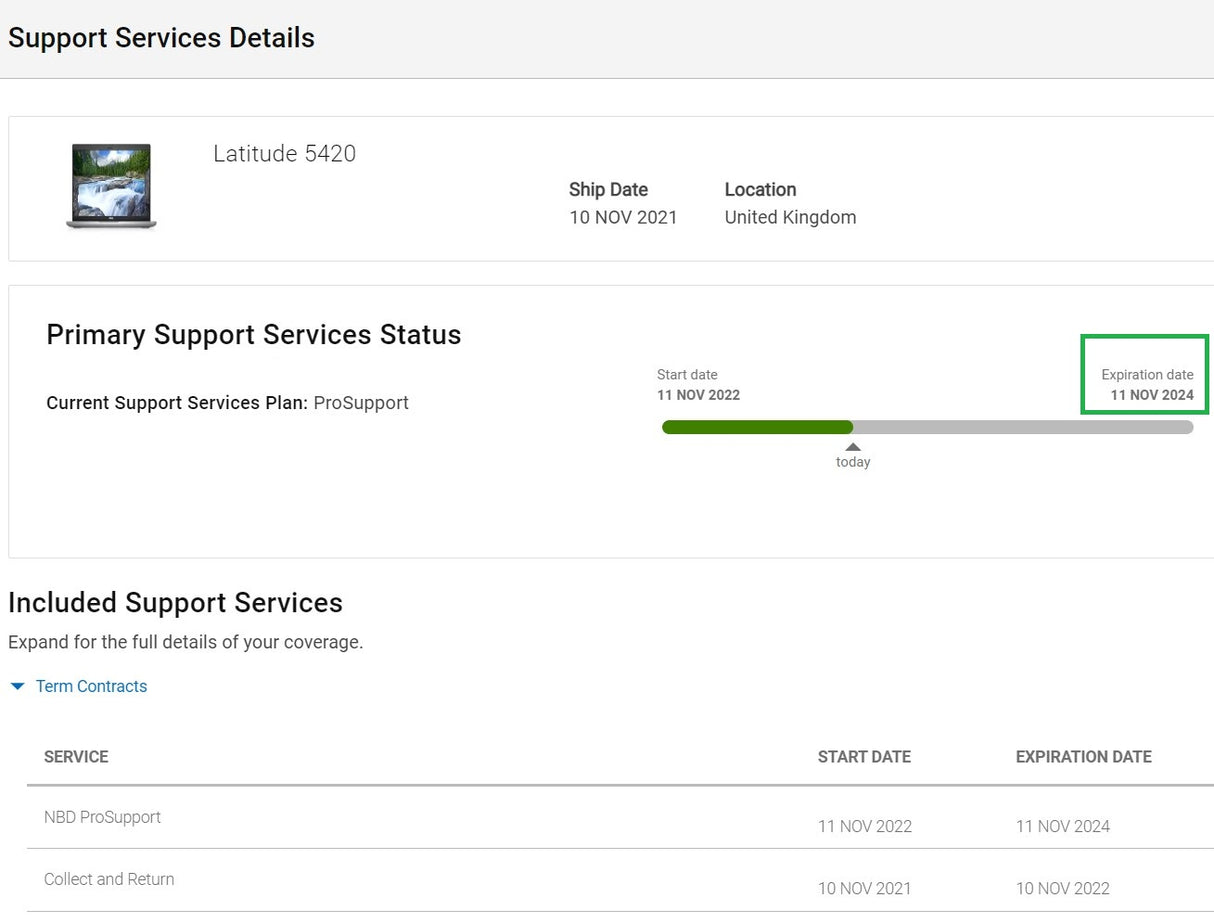Click the warranty coverage progress bar

coord(927,427)
